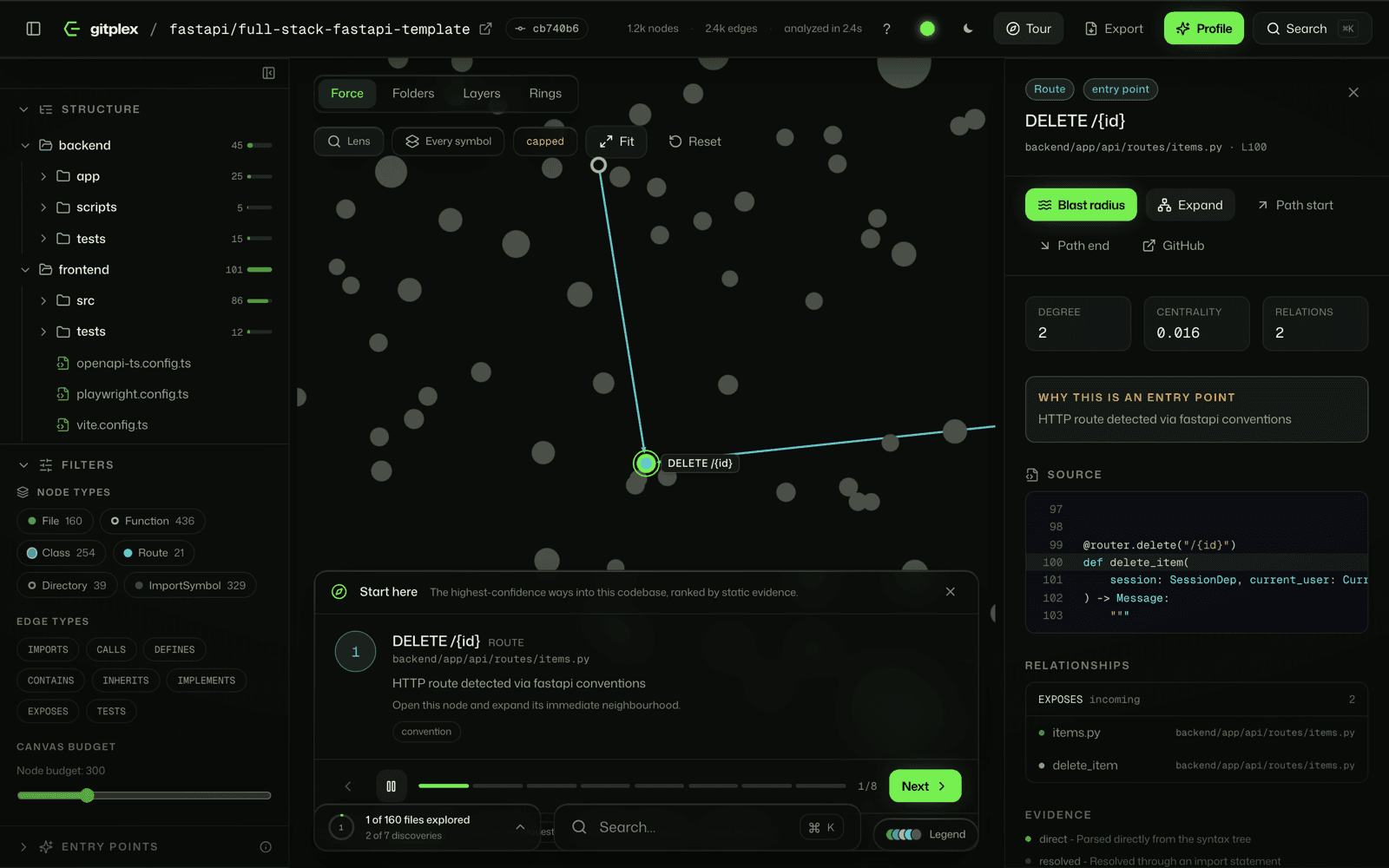Go to previous tour step arrow
1389x868 pixels.
(348, 786)
